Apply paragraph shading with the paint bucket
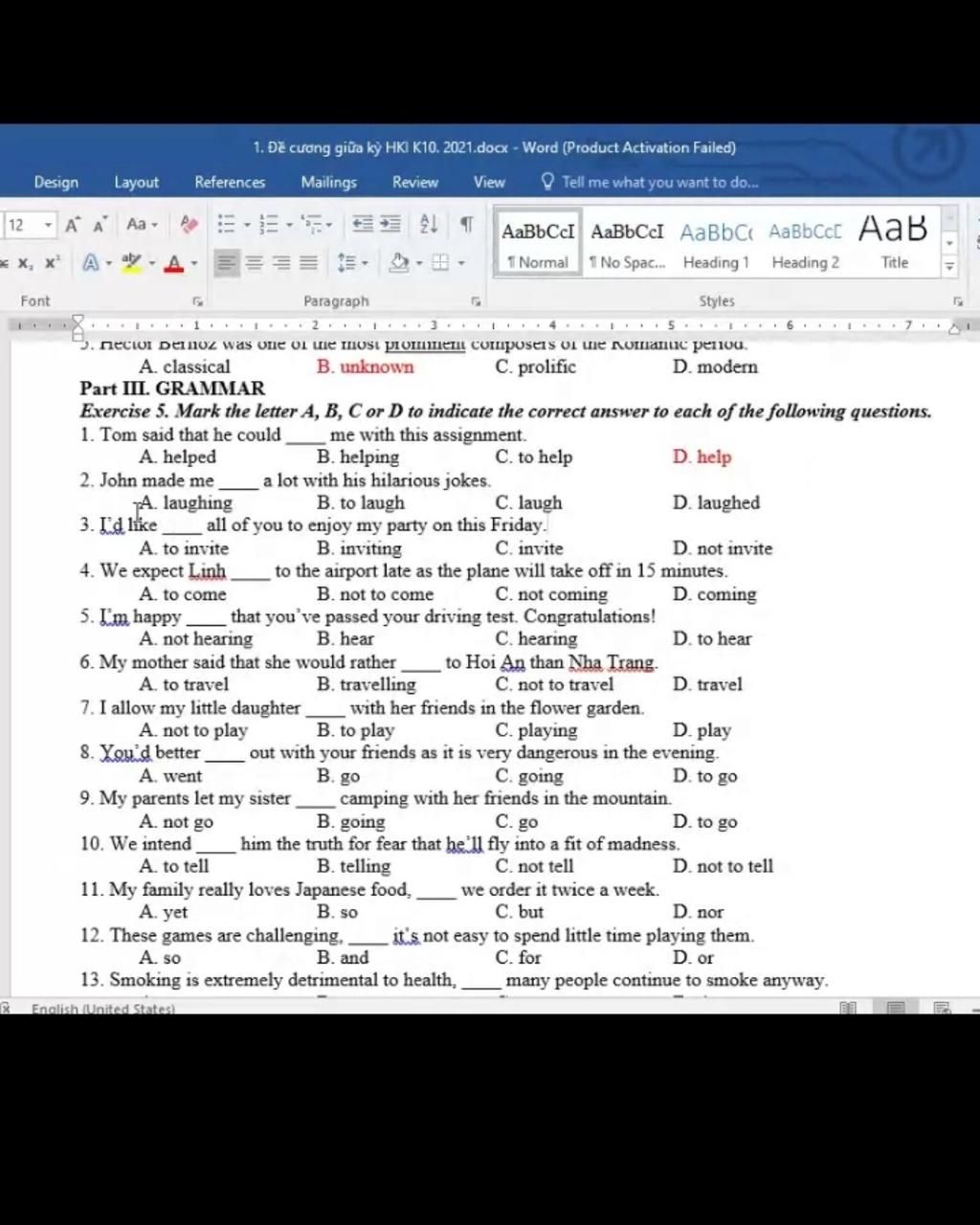The height and width of the screenshot is (1225, 980). point(400,263)
